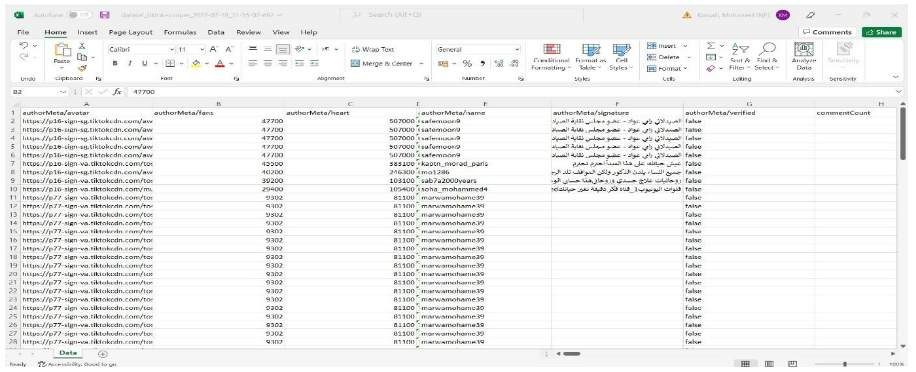Screen dimensions: 916x372
Task: Switch to the Review tab
Action: [249, 32]
